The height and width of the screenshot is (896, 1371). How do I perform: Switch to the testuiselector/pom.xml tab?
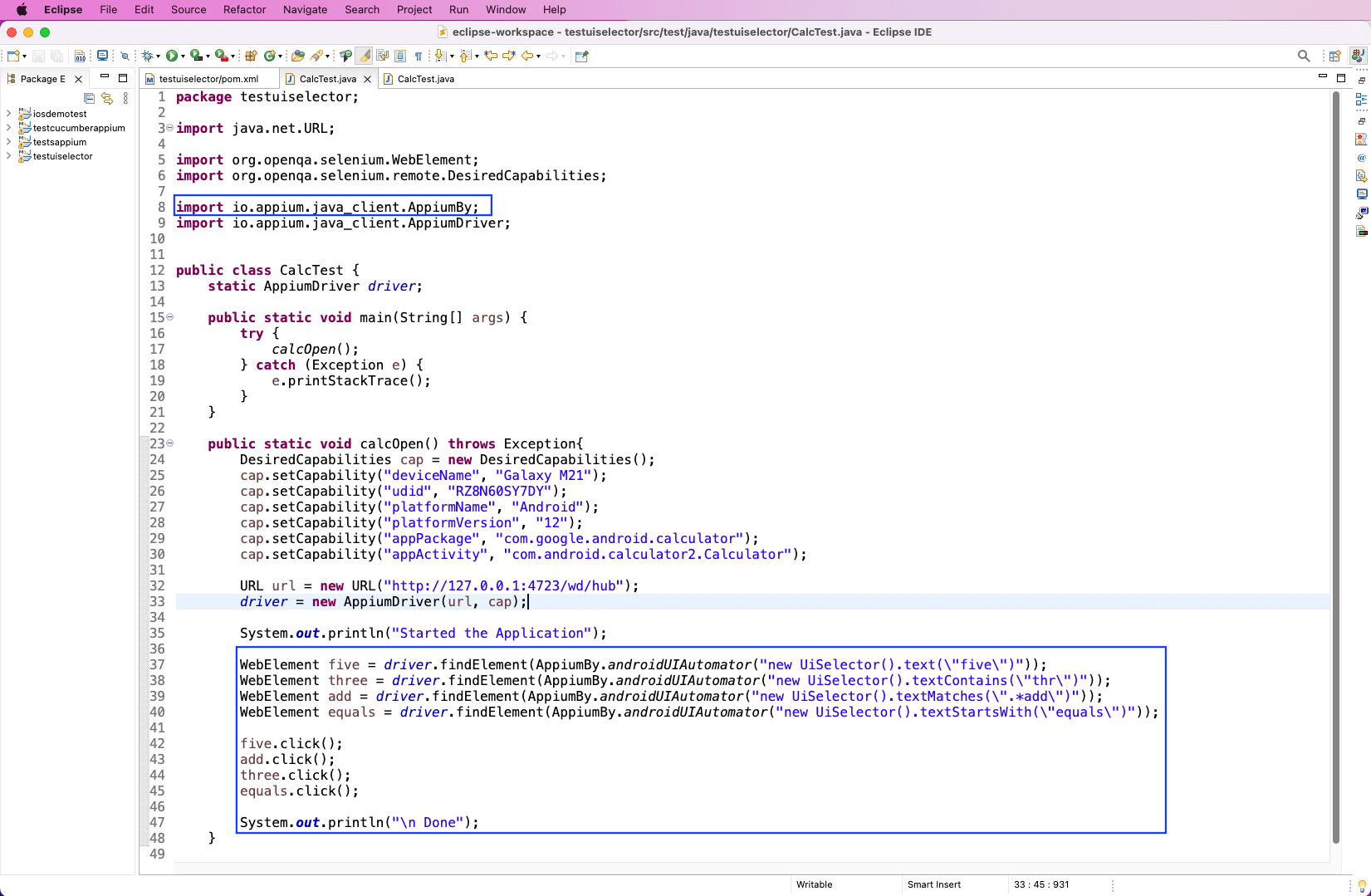tap(208, 79)
